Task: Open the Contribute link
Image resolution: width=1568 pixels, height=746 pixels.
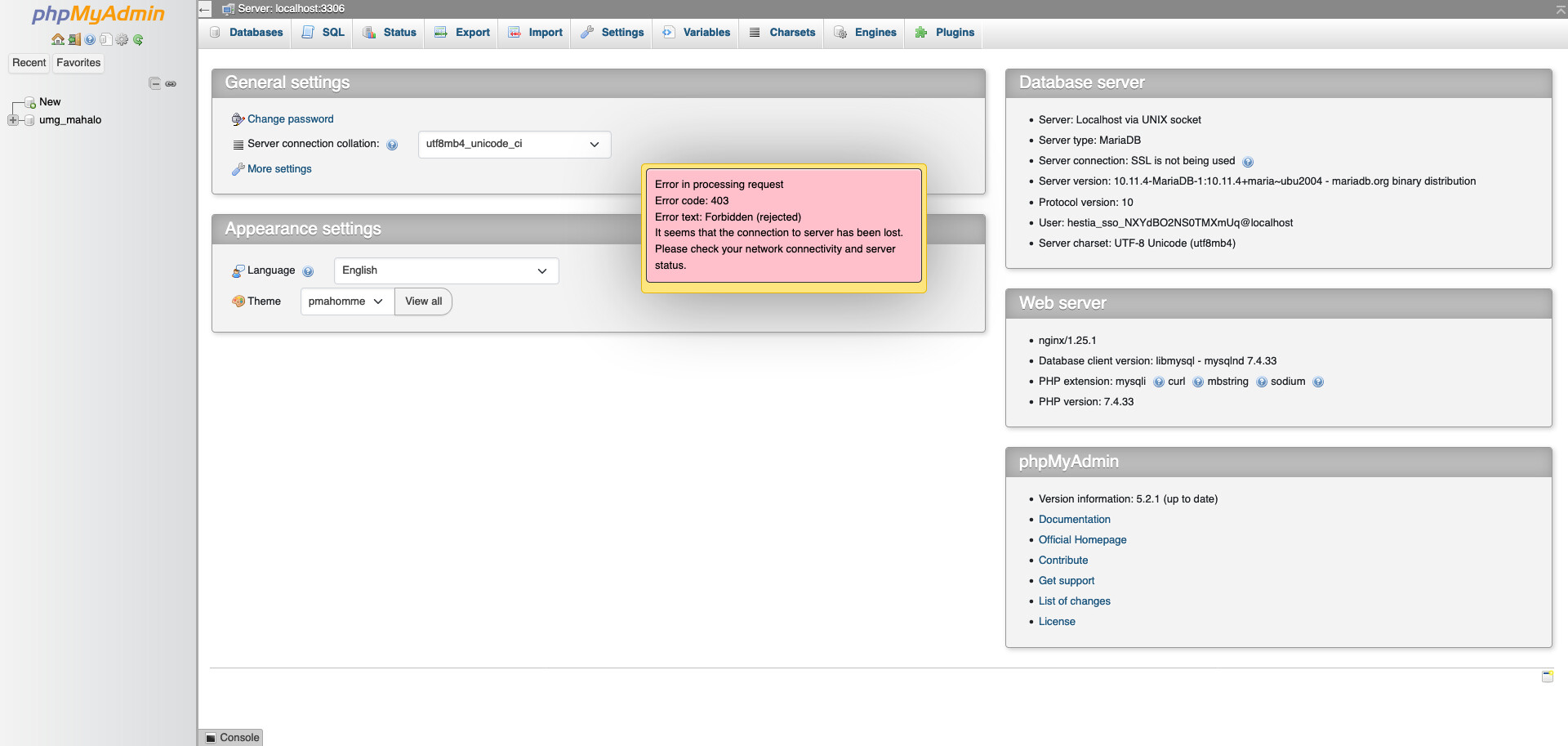Action: point(1063,561)
